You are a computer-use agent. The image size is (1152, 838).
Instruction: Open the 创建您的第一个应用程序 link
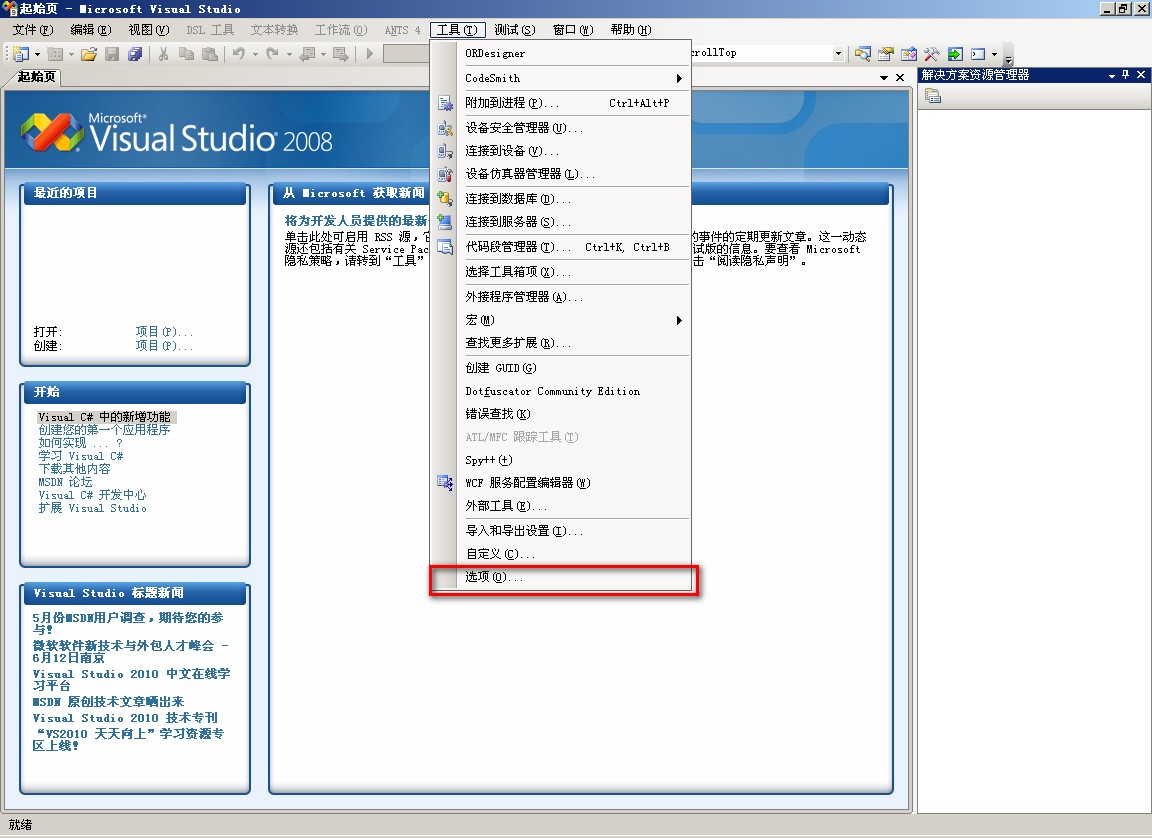[104, 430]
